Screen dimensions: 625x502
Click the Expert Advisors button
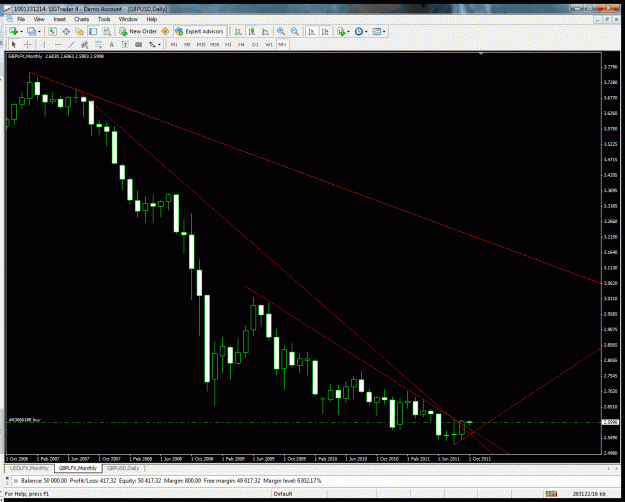[x=199, y=31]
